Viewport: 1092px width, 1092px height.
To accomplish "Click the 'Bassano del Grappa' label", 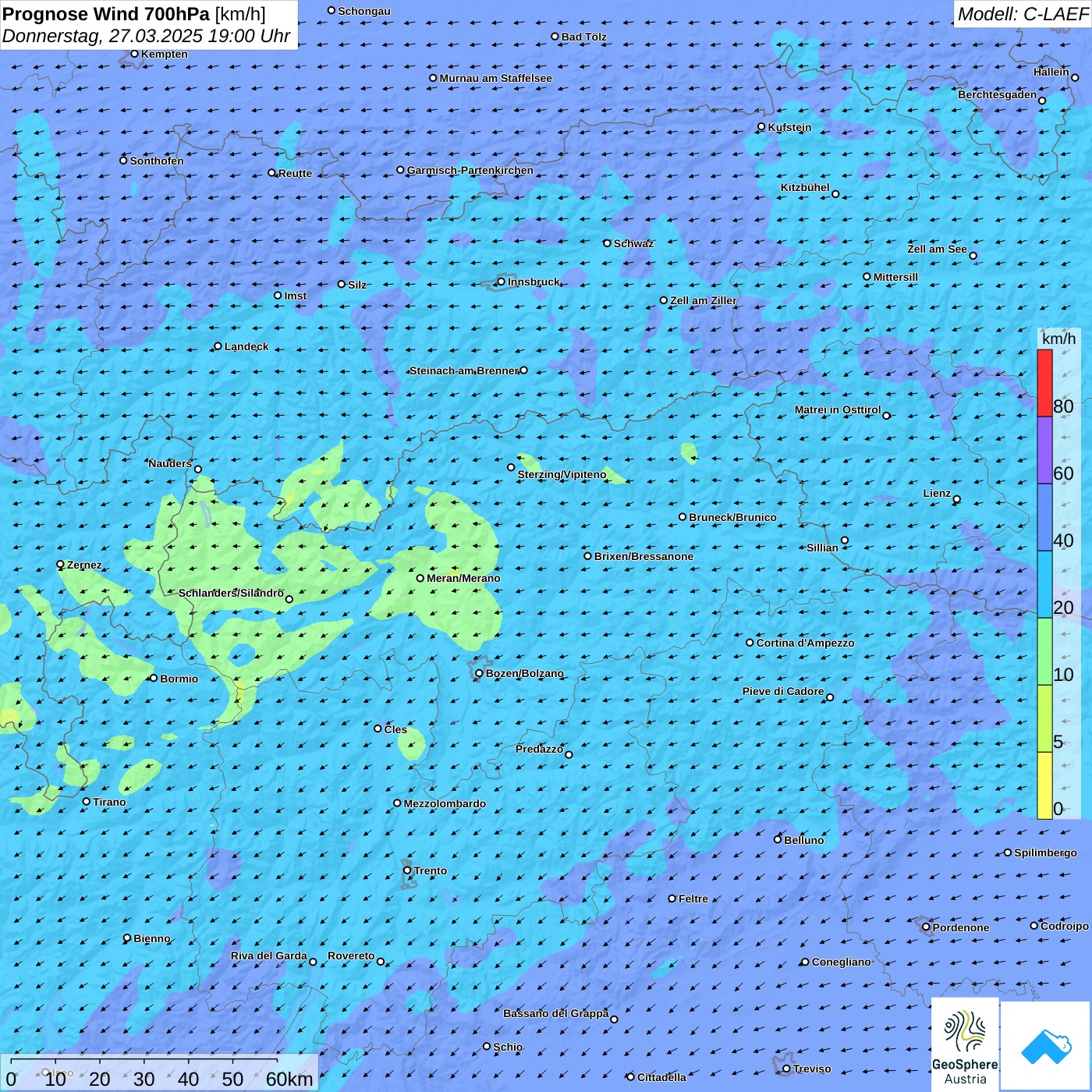I will click(x=555, y=1013).
